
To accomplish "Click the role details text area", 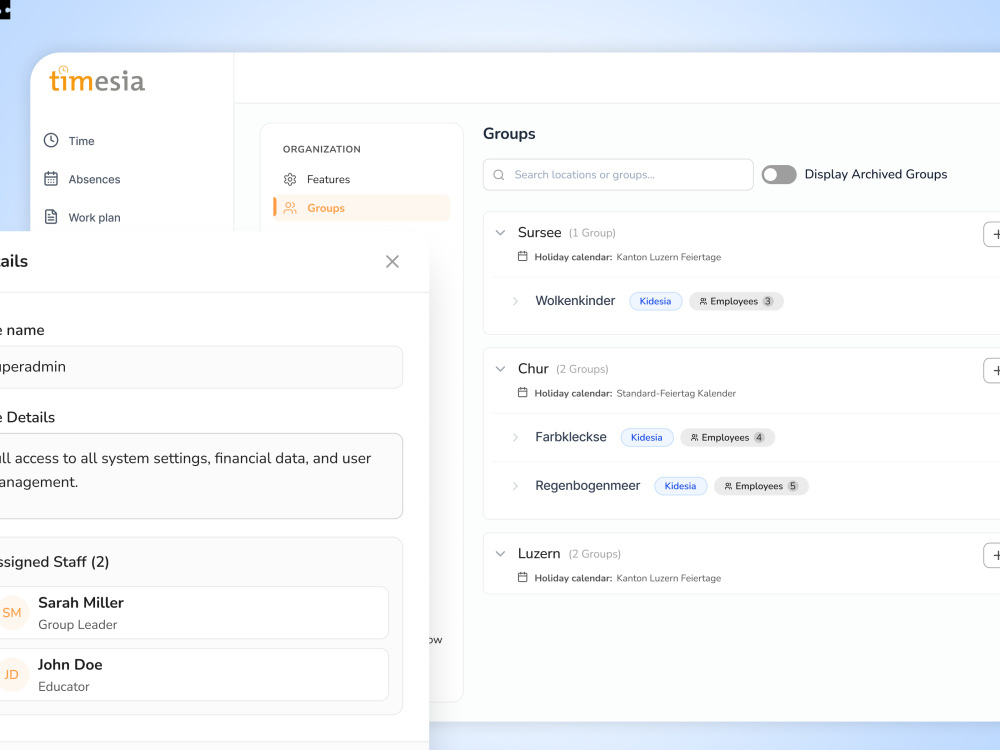I will coord(201,476).
